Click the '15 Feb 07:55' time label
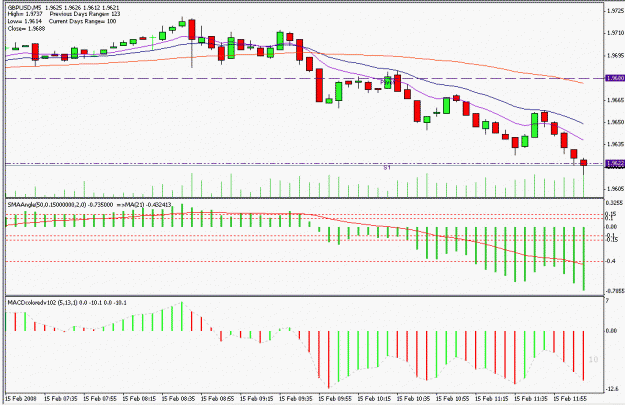Viewport: 625px width, 405px height. [100, 398]
